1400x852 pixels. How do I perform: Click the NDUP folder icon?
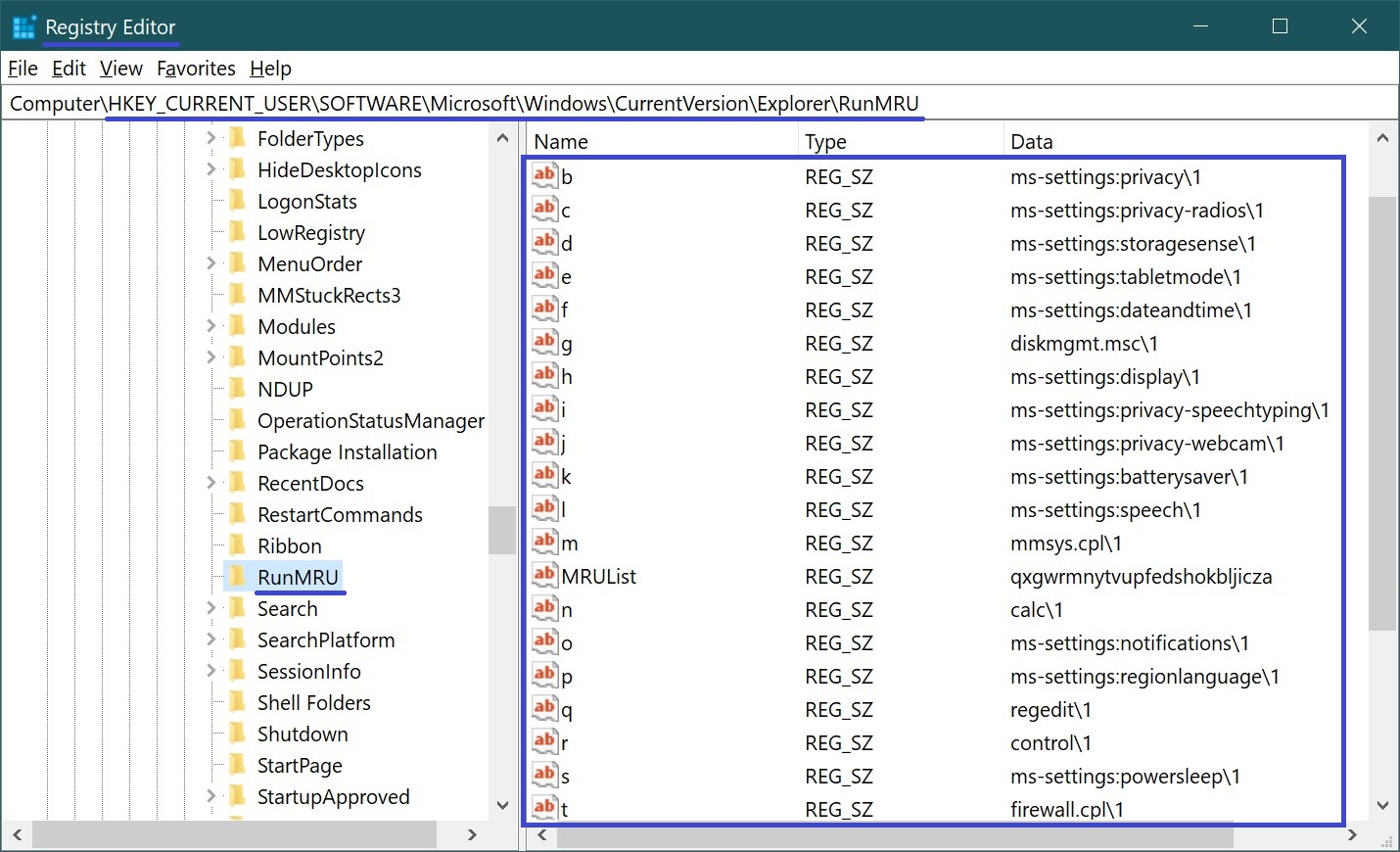[x=237, y=389]
